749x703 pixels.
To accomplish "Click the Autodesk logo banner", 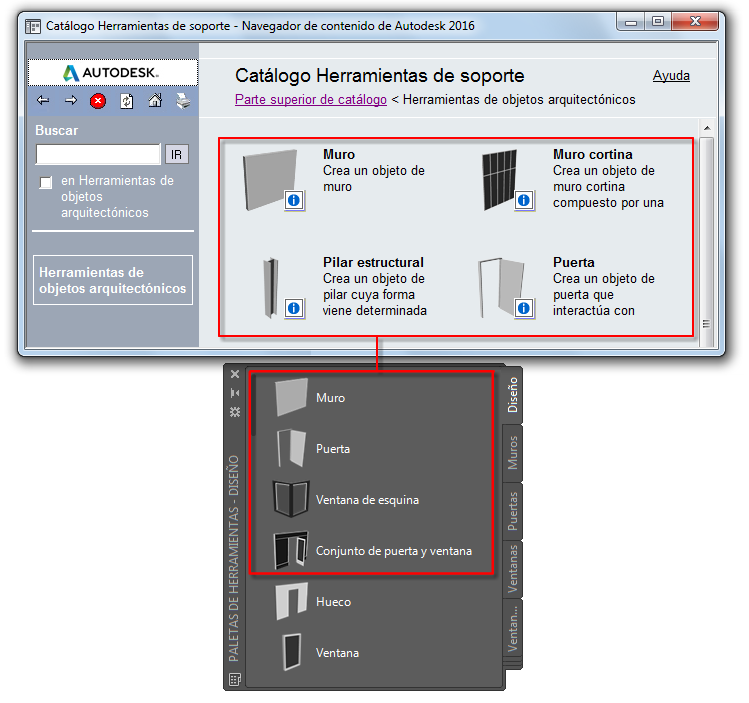I will (113, 73).
